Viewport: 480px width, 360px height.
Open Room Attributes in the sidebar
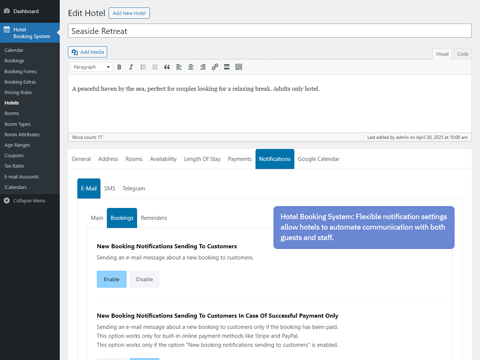click(x=22, y=135)
